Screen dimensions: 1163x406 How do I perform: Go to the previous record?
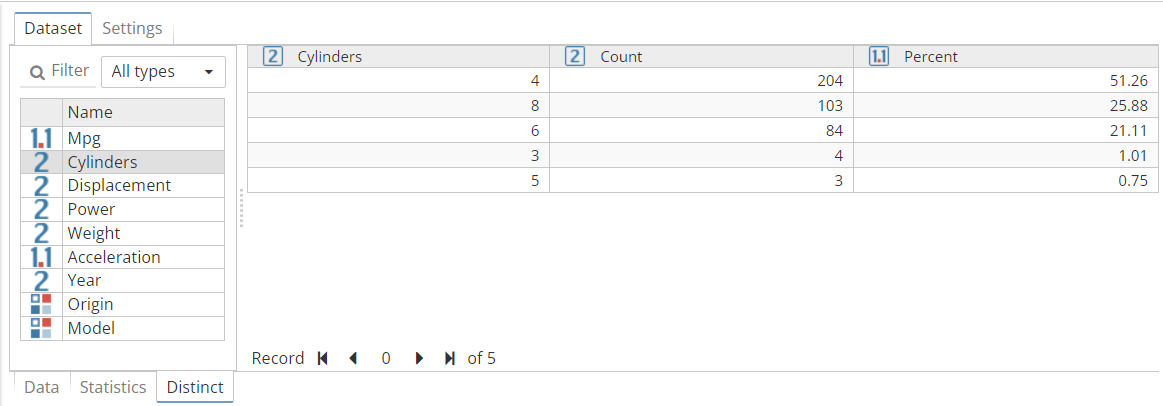tap(352, 358)
